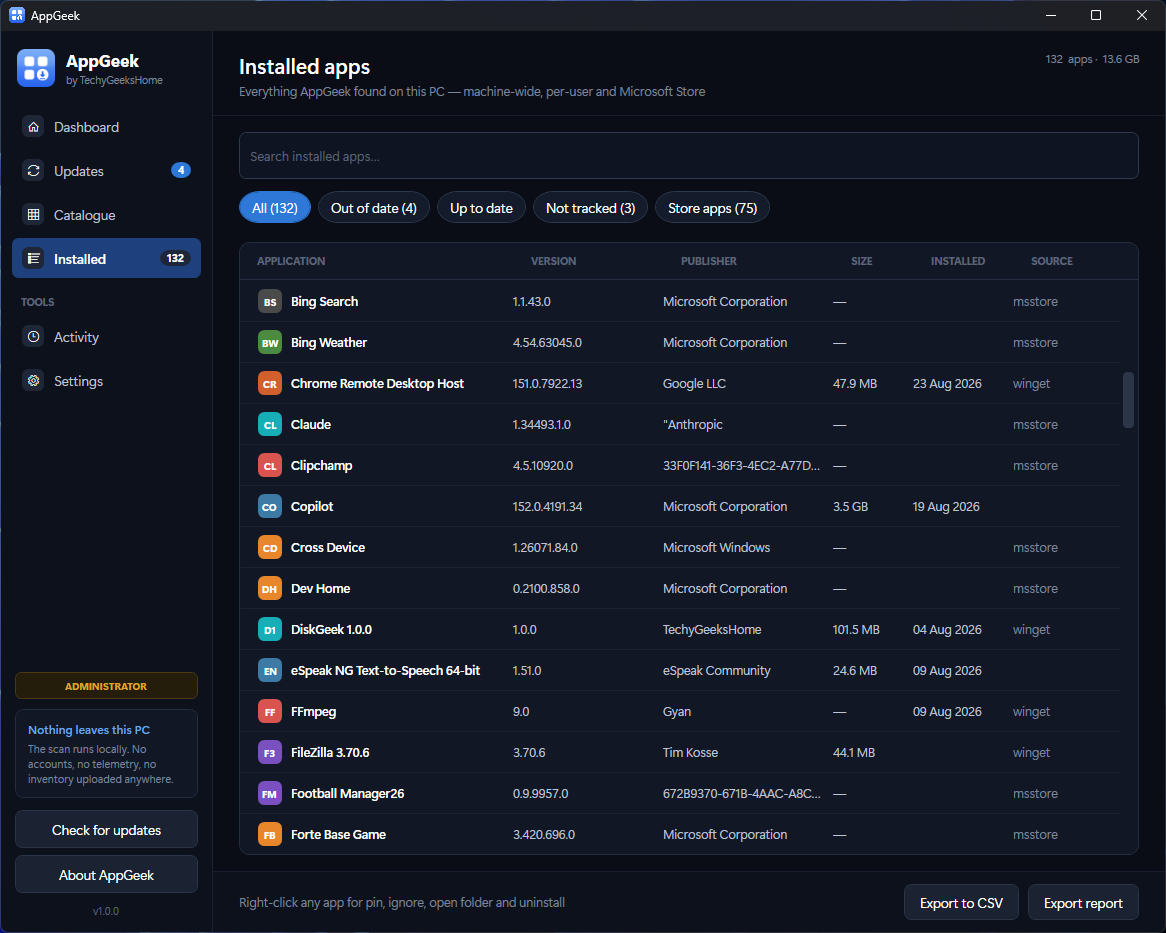Click the CD icon for Cross Device
This screenshot has width=1166, height=933.
point(269,547)
